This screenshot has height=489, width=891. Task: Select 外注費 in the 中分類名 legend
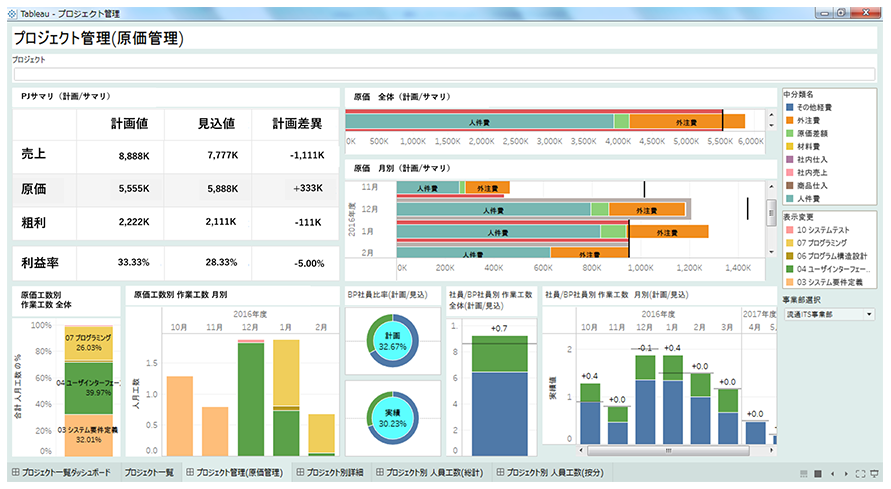[811, 118]
